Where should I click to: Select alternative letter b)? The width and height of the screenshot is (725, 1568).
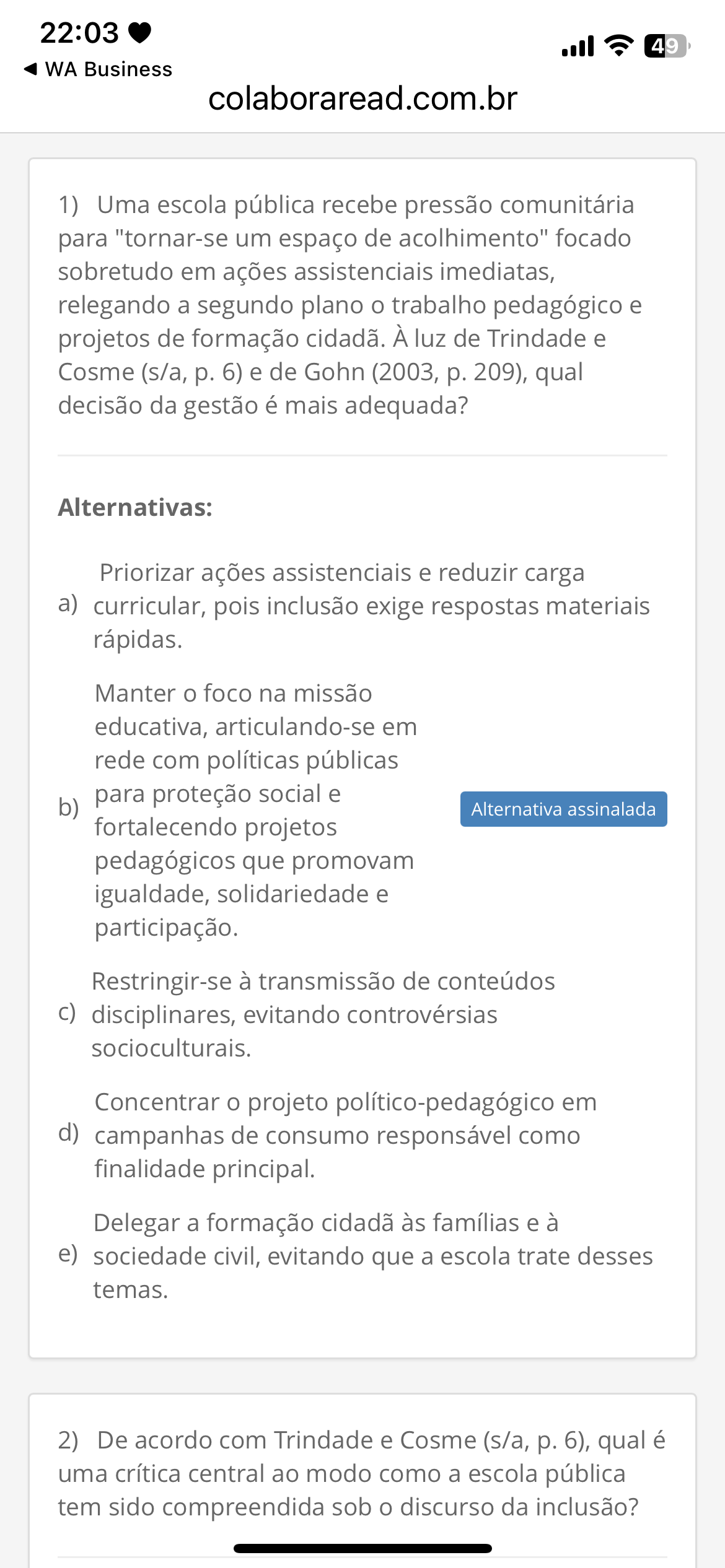68,808
